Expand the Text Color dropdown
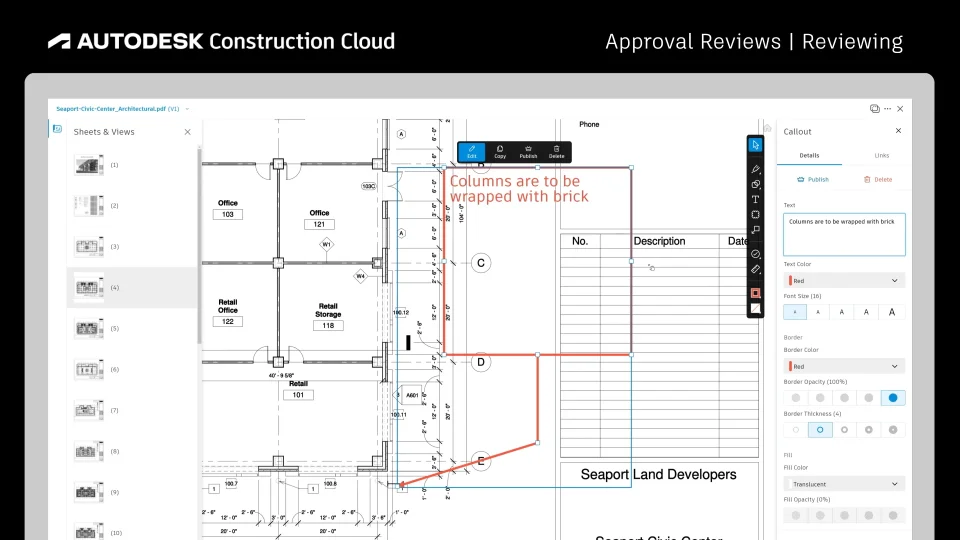Viewport: 960px width, 540px height. [844, 280]
